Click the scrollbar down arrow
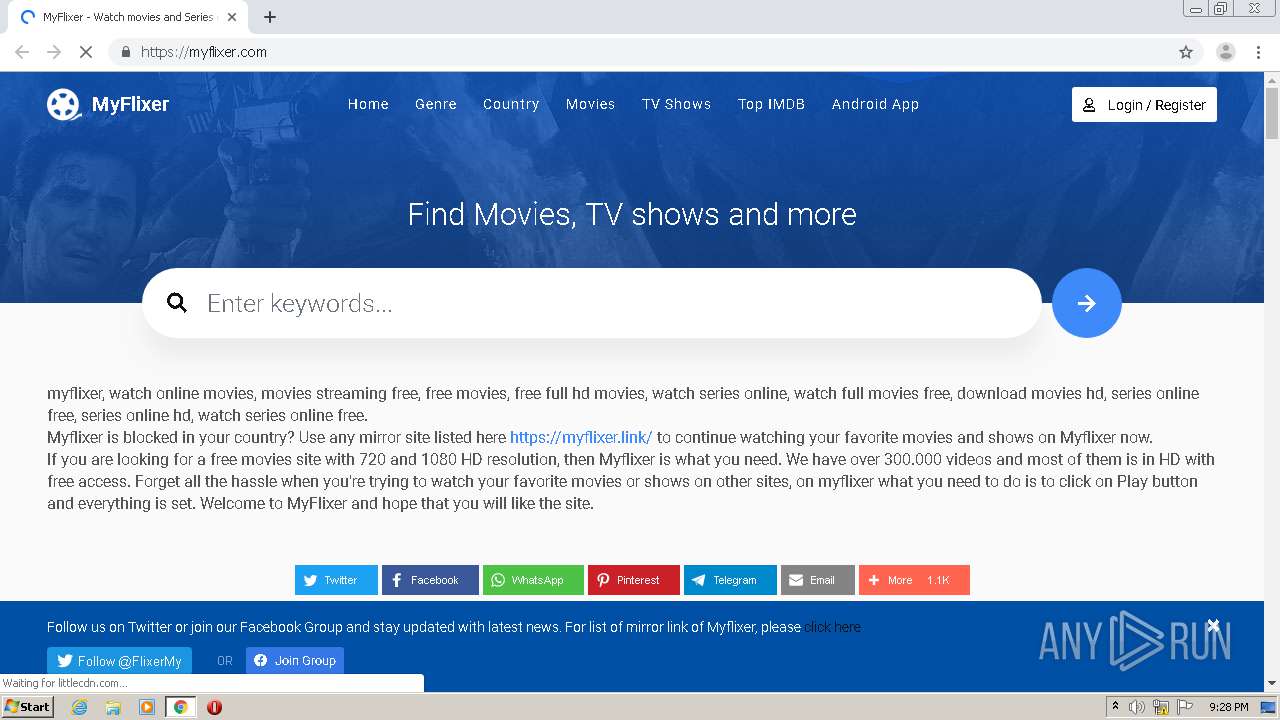The width and height of the screenshot is (1280, 720). pos(1272,684)
